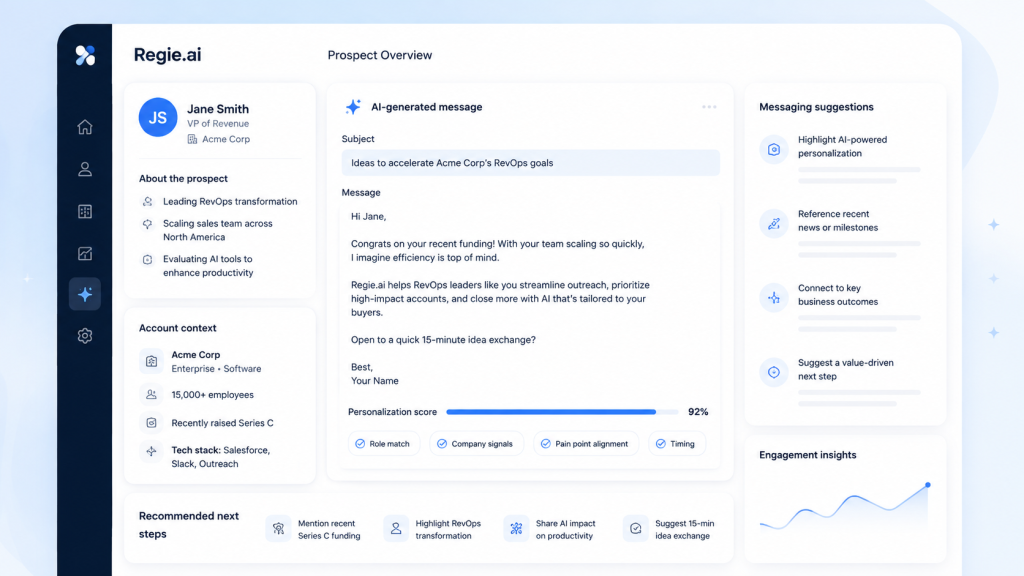Viewport: 1024px width, 576px height.
Task: Click the Acme Corp account context icon
Action: click(x=152, y=361)
